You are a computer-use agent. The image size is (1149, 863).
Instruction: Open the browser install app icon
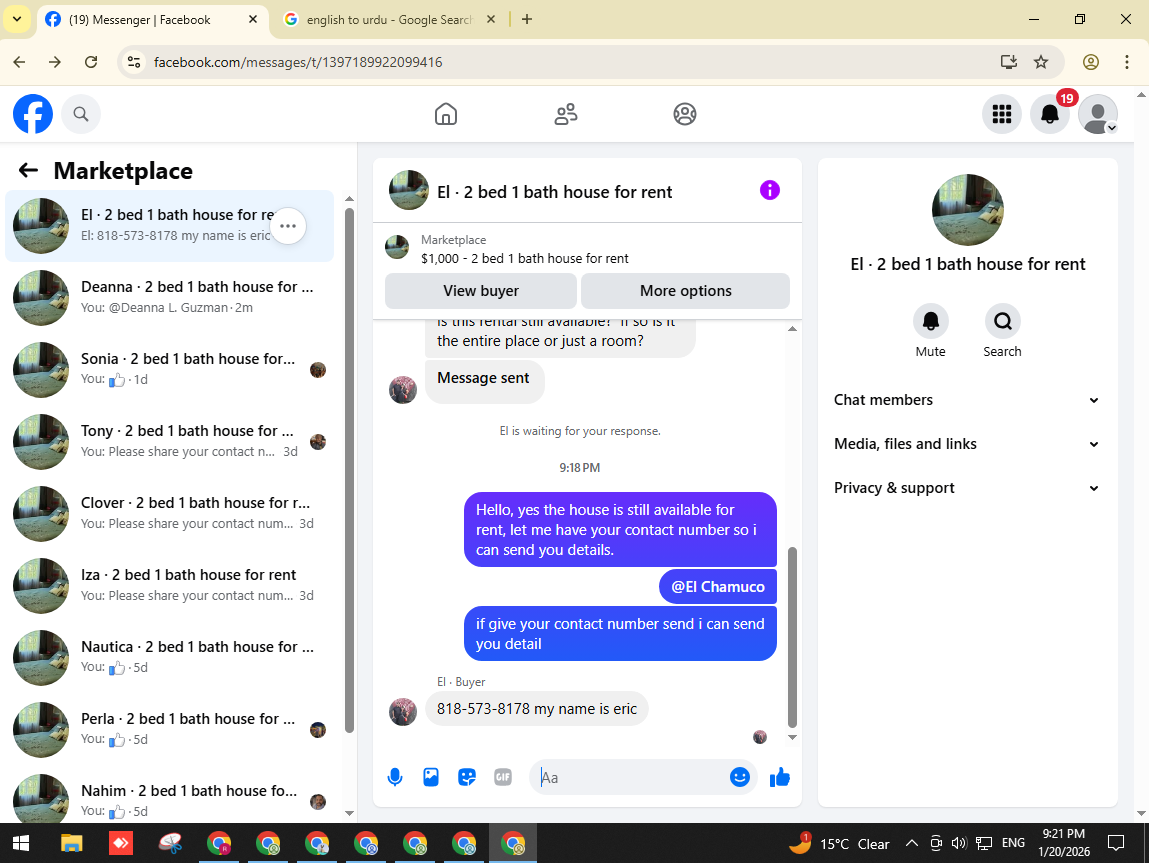(1009, 62)
